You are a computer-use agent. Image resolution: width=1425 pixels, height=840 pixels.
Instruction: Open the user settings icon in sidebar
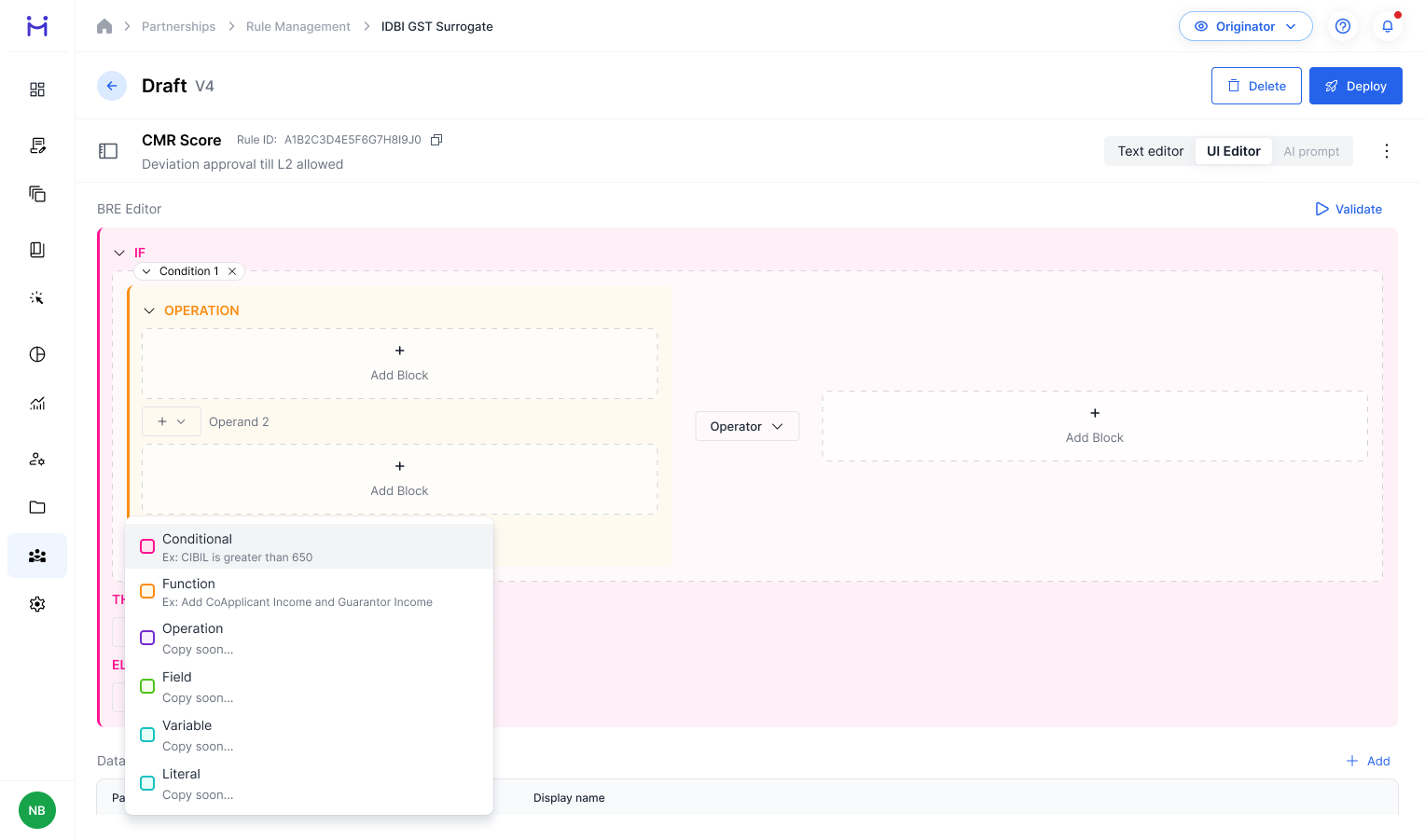tap(37, 459)
